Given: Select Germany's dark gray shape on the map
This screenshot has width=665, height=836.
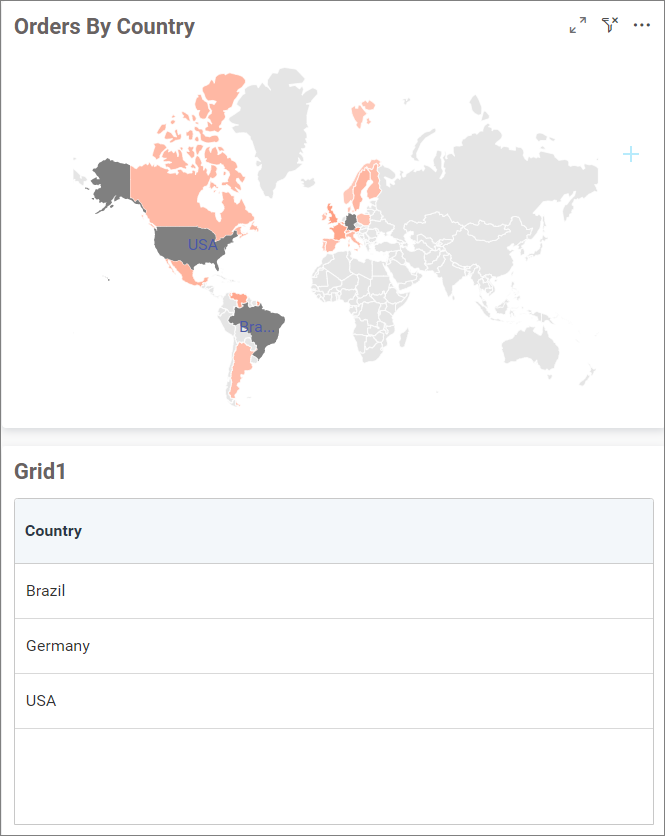Looking at the screenshot, I should click(x=351, y=222).
